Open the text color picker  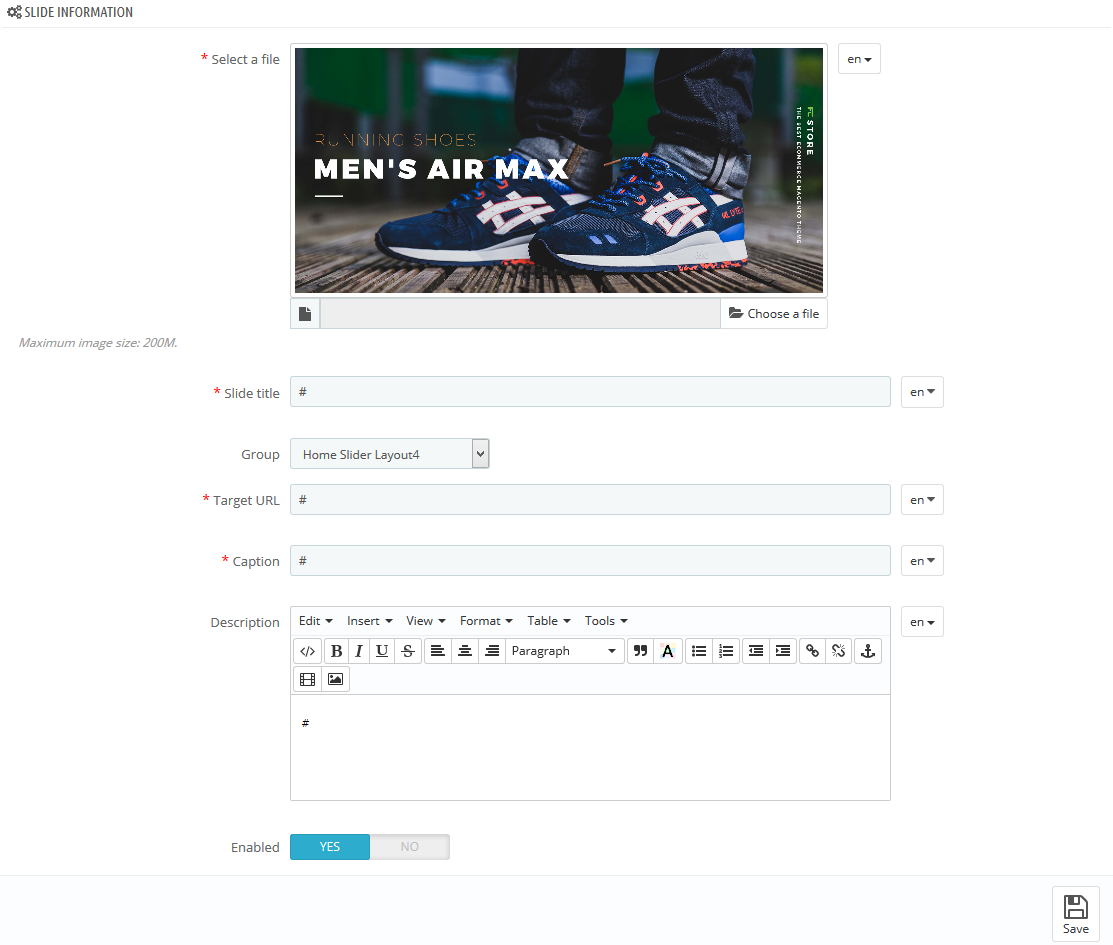(667, 651)
